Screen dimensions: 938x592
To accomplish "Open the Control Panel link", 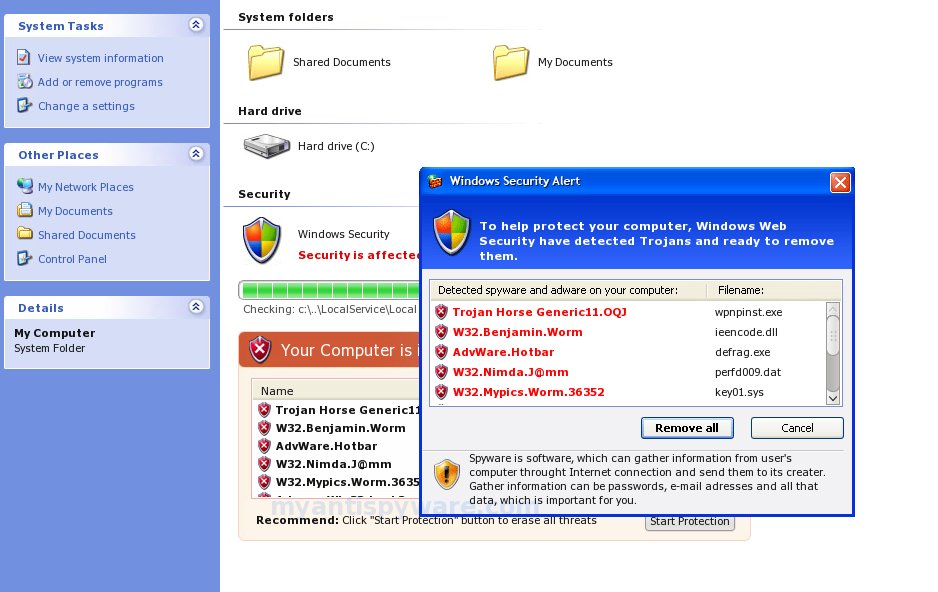I will coord(72,259).
